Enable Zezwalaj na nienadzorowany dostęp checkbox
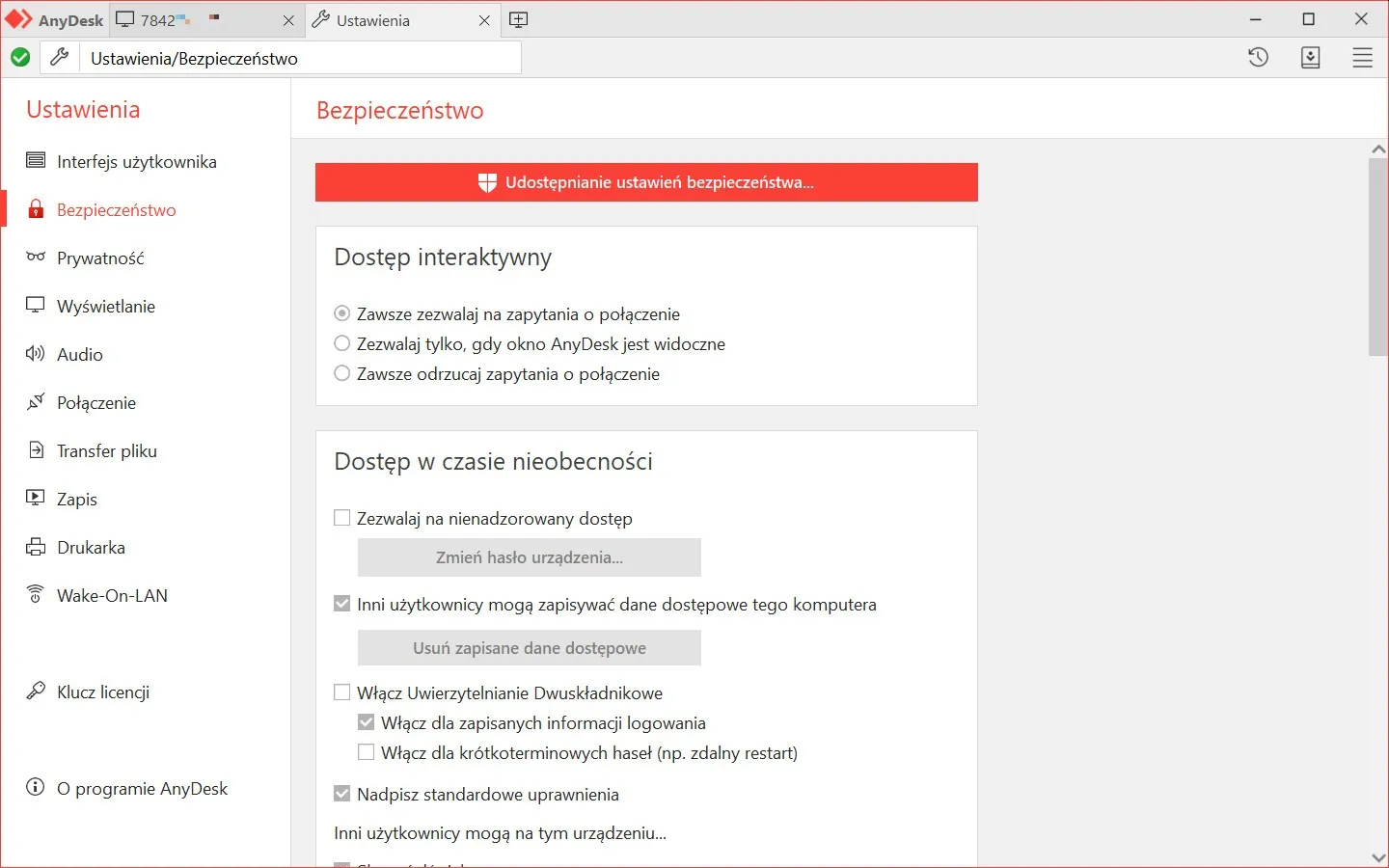The width and height of the screenshot is (1389, 868). tap(341, 518)
